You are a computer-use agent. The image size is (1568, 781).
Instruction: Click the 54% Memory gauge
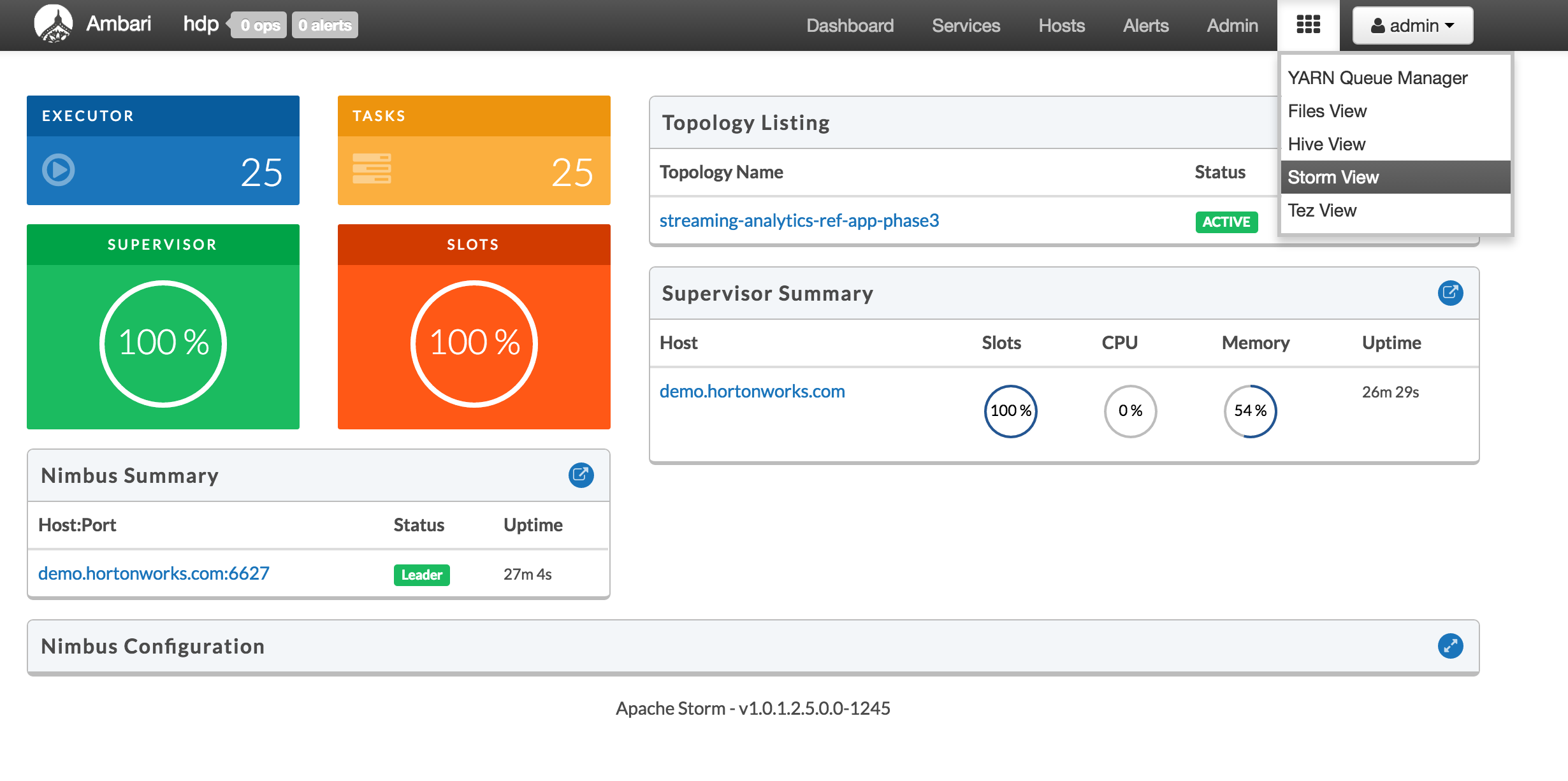point(1249,411)
